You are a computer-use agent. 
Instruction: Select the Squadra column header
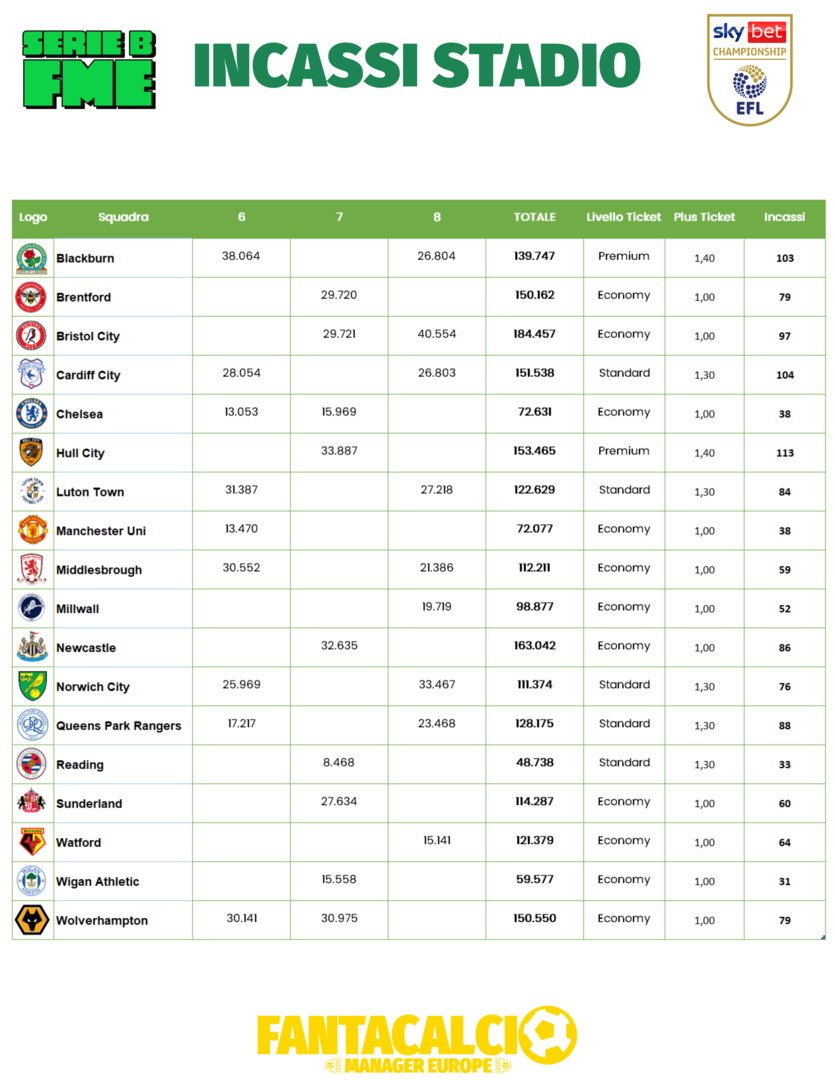(124, 217)
